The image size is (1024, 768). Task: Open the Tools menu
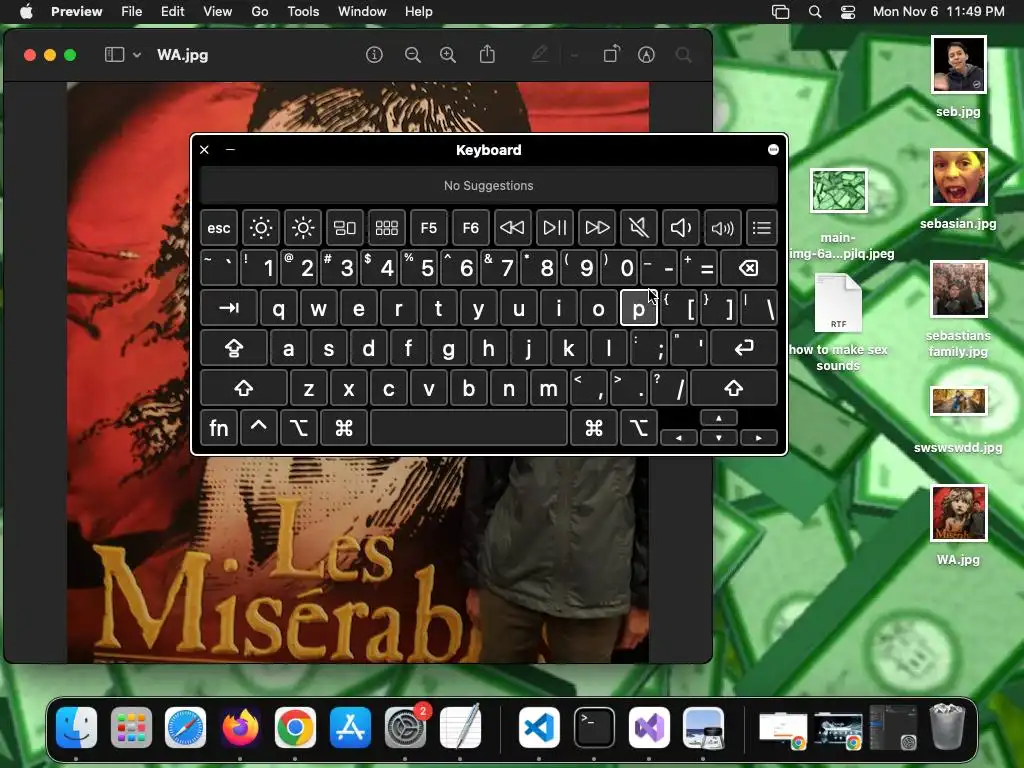tap(303, 11)
